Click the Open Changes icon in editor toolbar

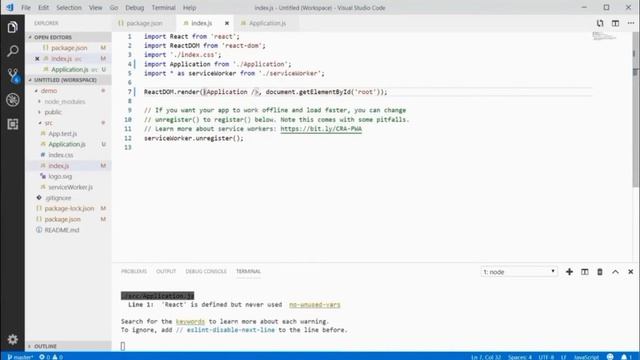coord(600,23)
